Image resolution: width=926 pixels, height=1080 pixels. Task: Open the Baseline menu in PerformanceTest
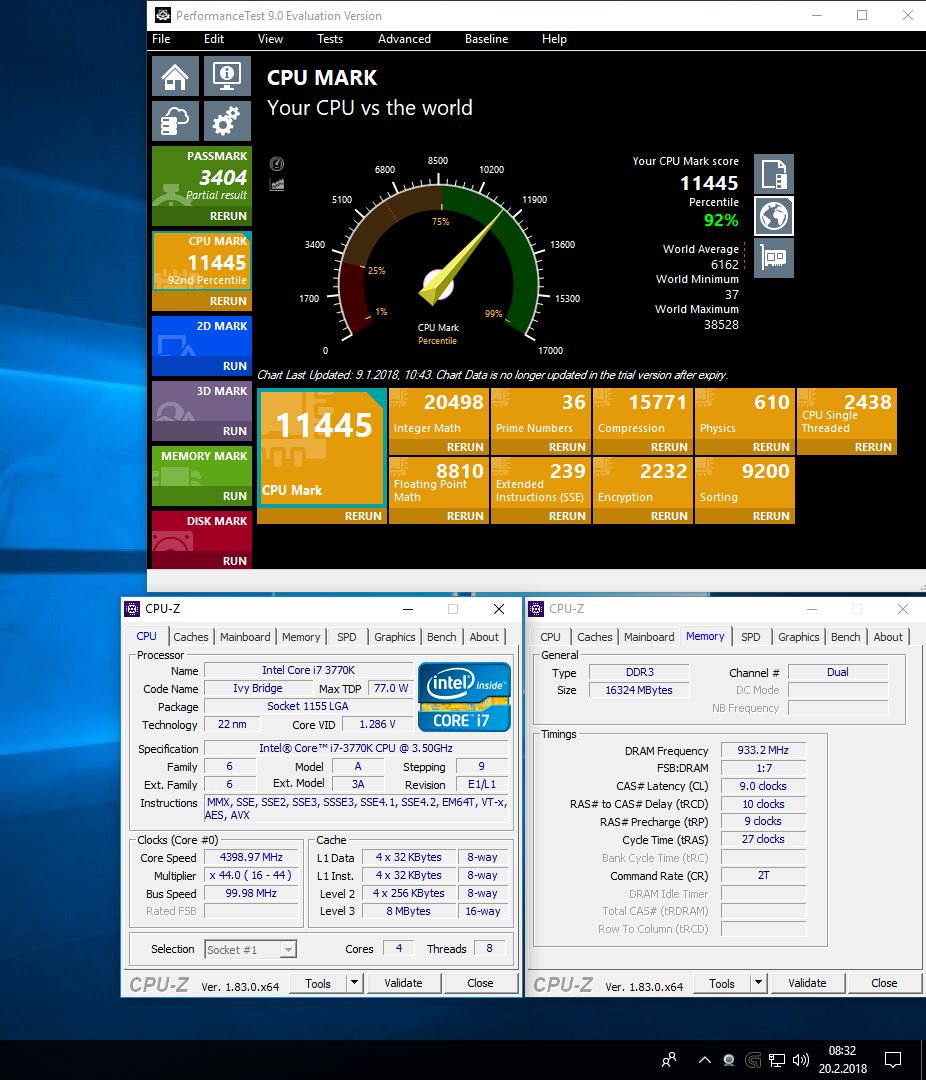(x=486, y=39)
